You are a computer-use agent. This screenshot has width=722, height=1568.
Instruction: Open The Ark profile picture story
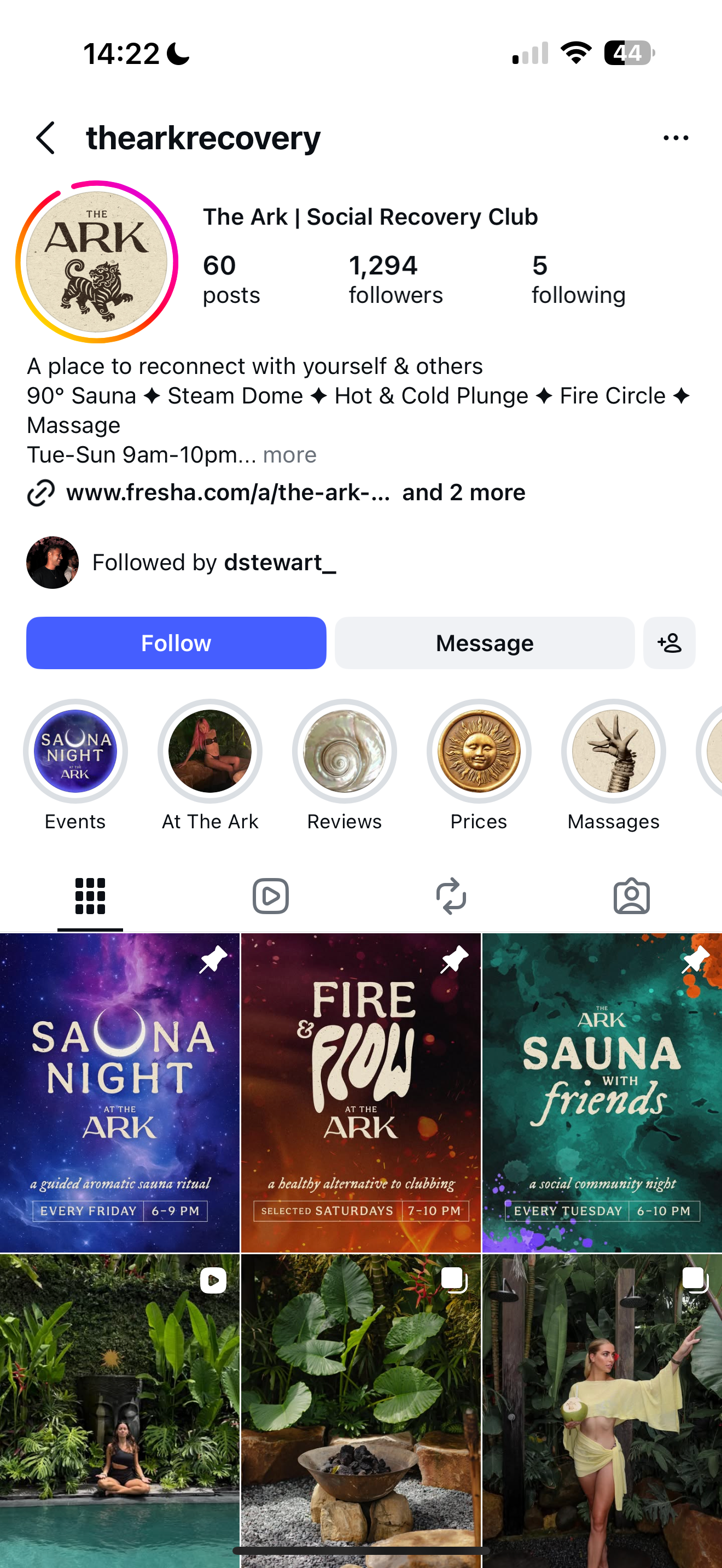97,262
